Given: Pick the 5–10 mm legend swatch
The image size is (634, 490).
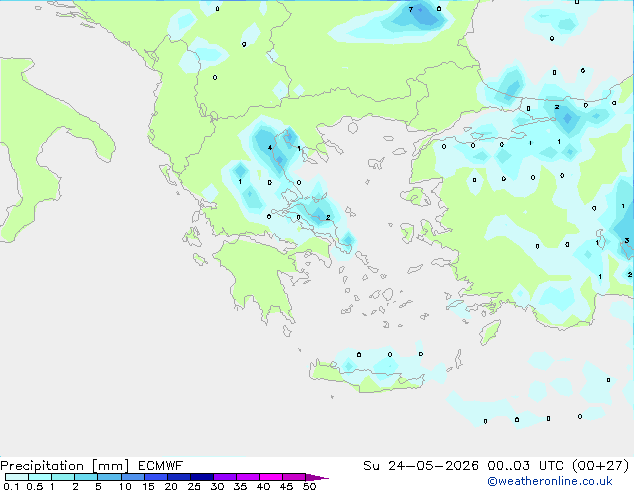Looking at the screenshot, I should click(x=109, y=477).
